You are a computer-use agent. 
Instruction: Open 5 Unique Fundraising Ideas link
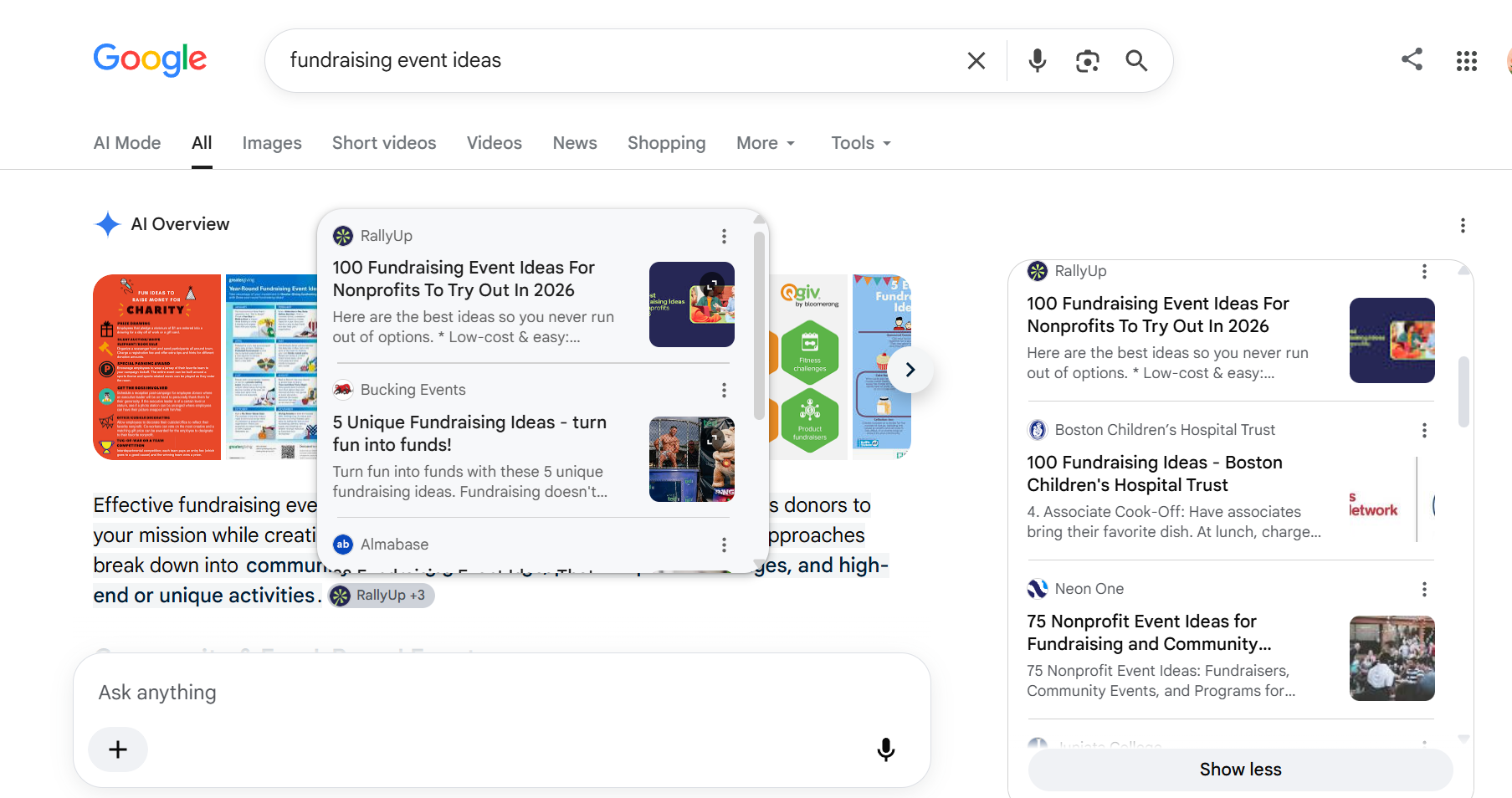click(469, 433)
